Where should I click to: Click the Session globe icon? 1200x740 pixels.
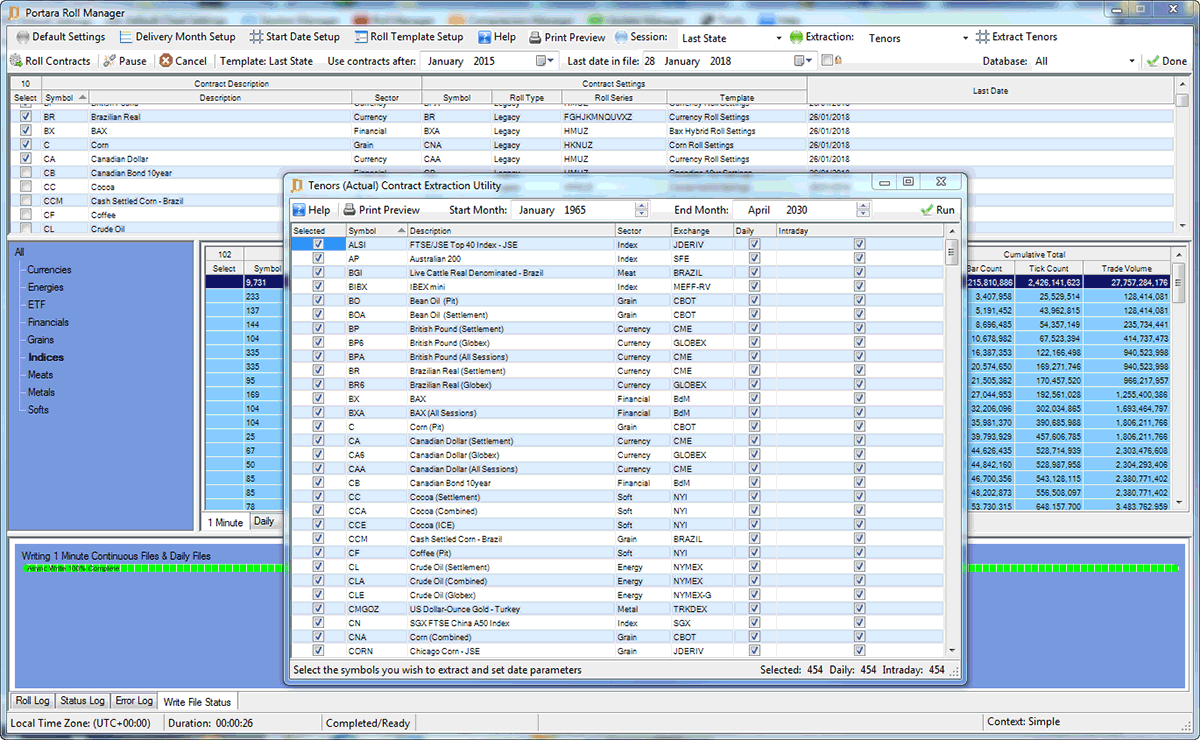[621, 37]
